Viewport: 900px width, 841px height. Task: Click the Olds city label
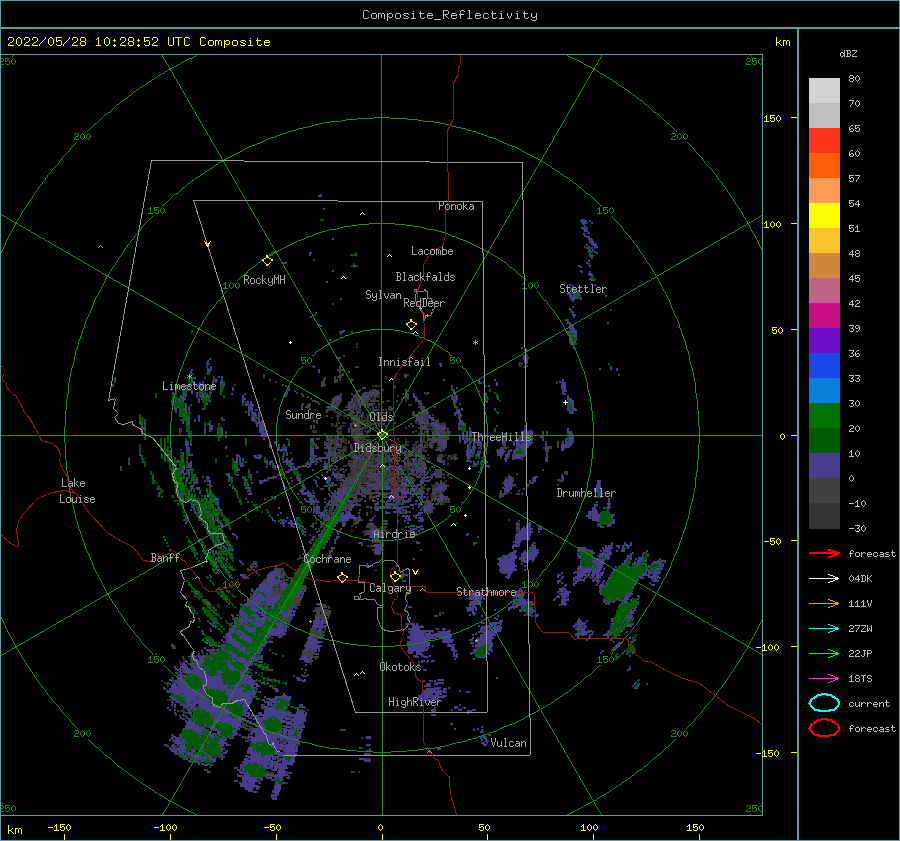[381, 417]
